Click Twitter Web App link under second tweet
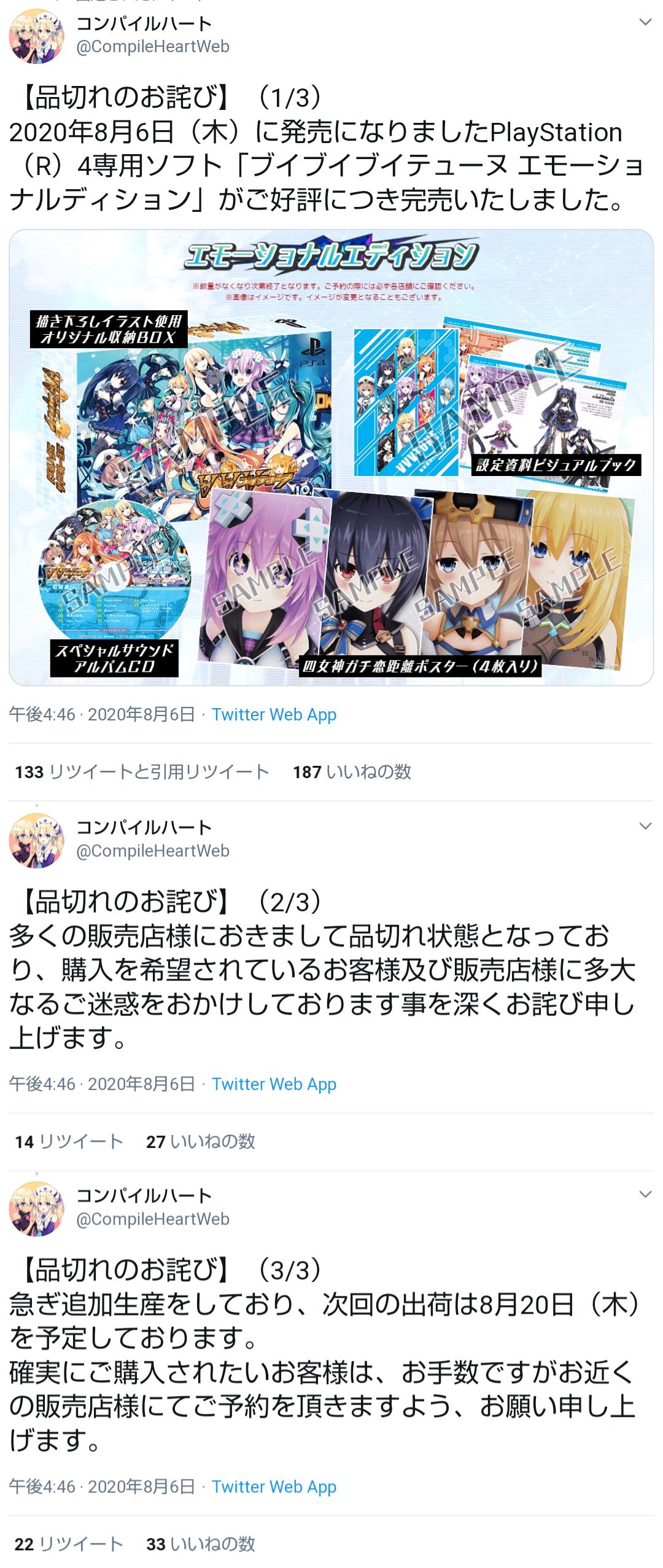 (x=274, y=1084)
